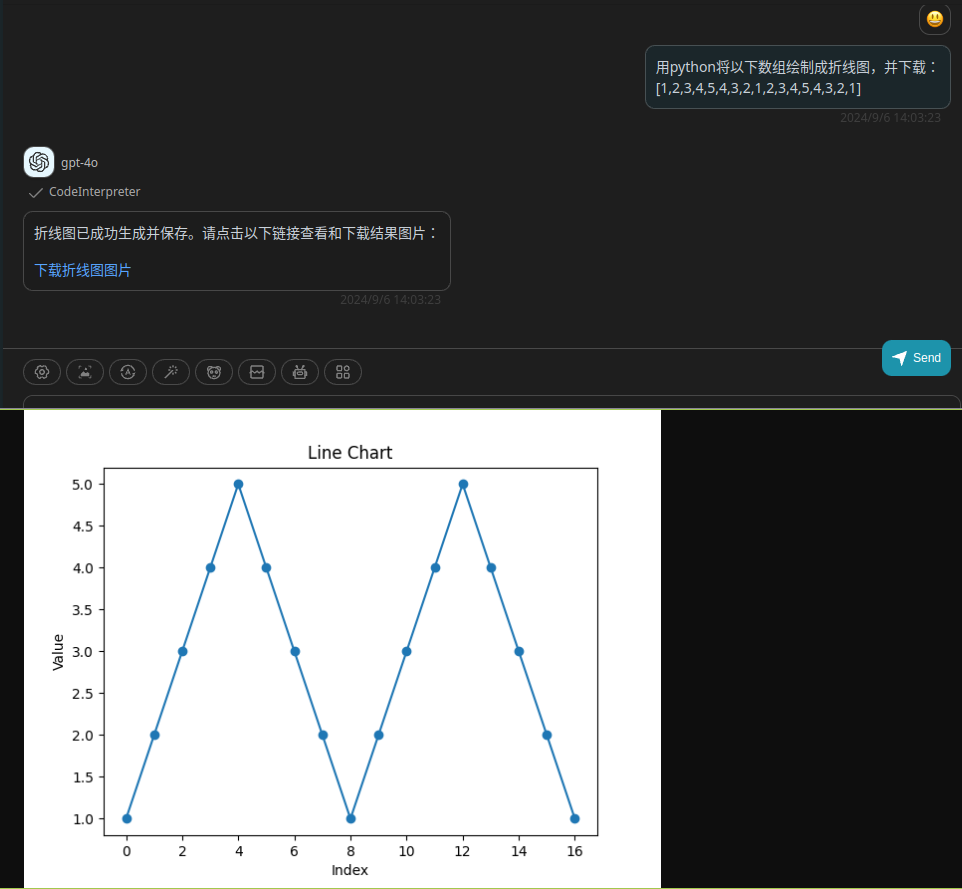Click the assistant reply about saved chart
Viewport: 962px width, 889px height.
(237, 251)
